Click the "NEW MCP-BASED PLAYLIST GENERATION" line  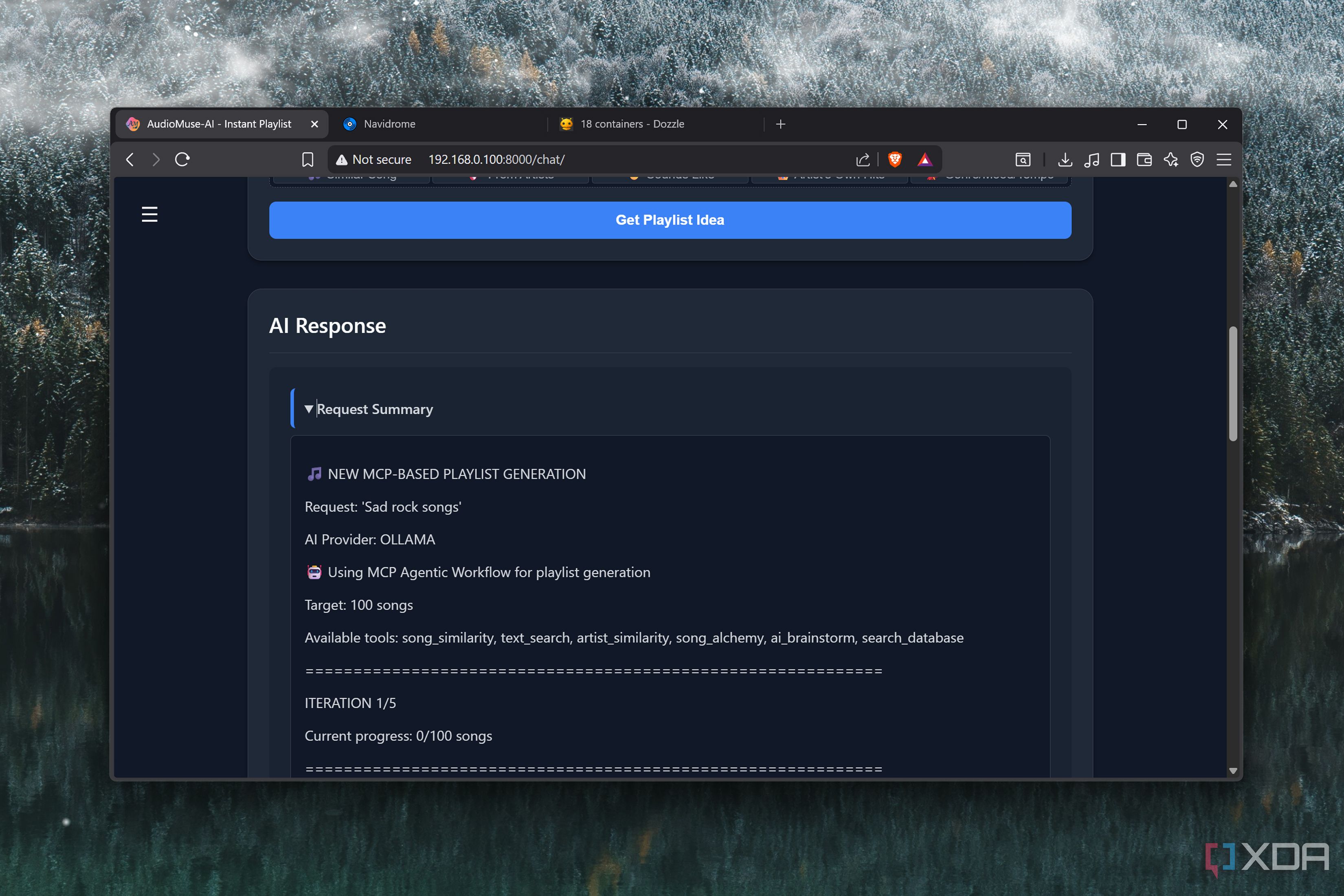tap(446, 474)
